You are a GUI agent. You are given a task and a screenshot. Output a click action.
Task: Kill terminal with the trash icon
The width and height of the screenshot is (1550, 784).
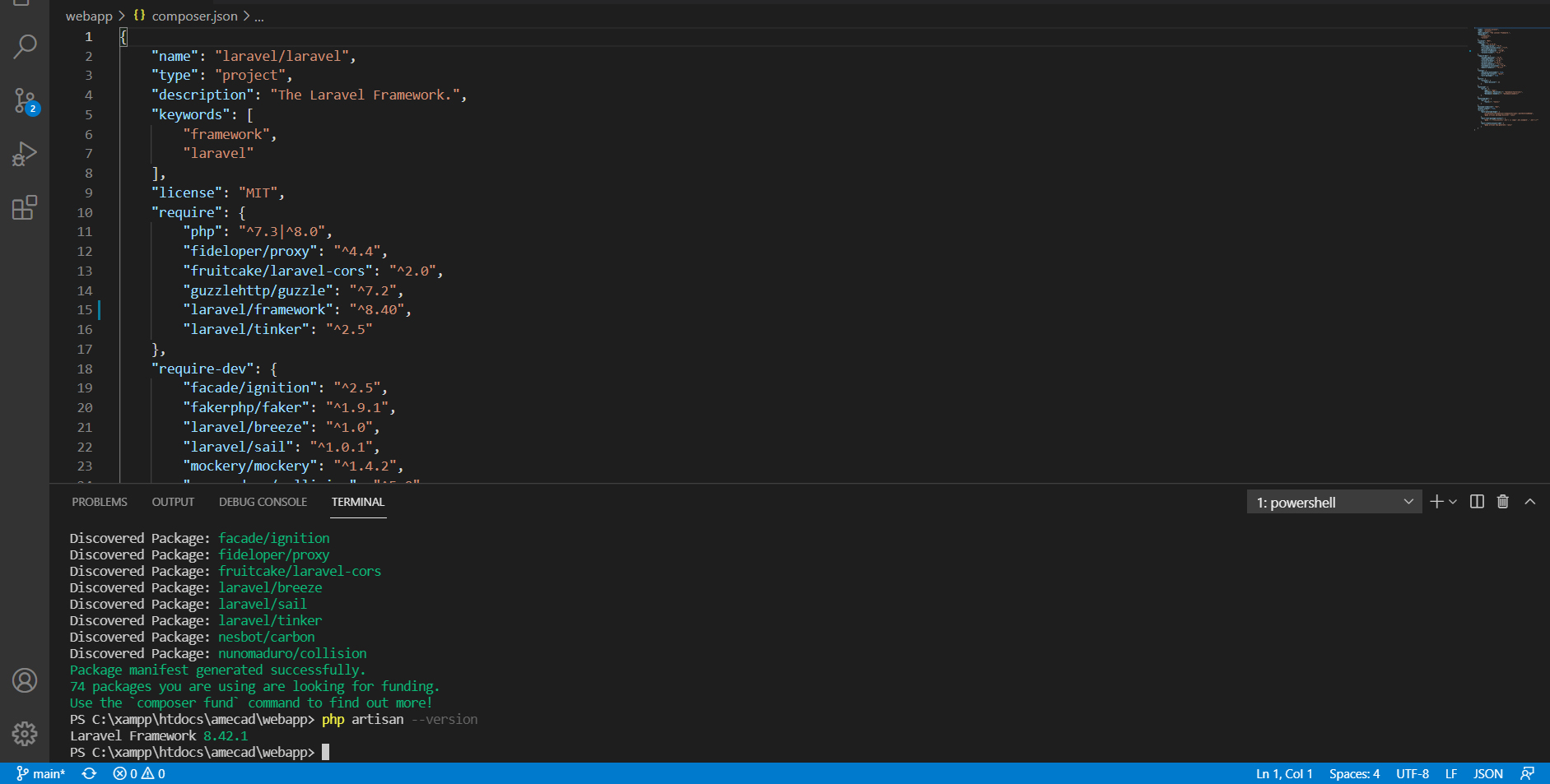[x=1502, y=502]
